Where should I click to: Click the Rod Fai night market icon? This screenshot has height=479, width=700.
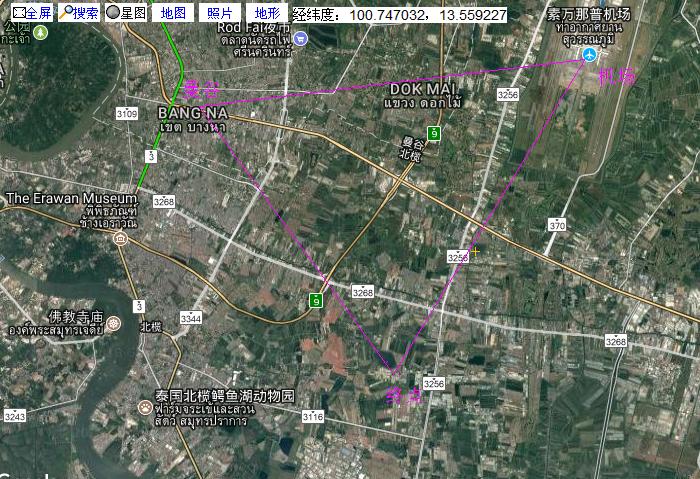300,38
